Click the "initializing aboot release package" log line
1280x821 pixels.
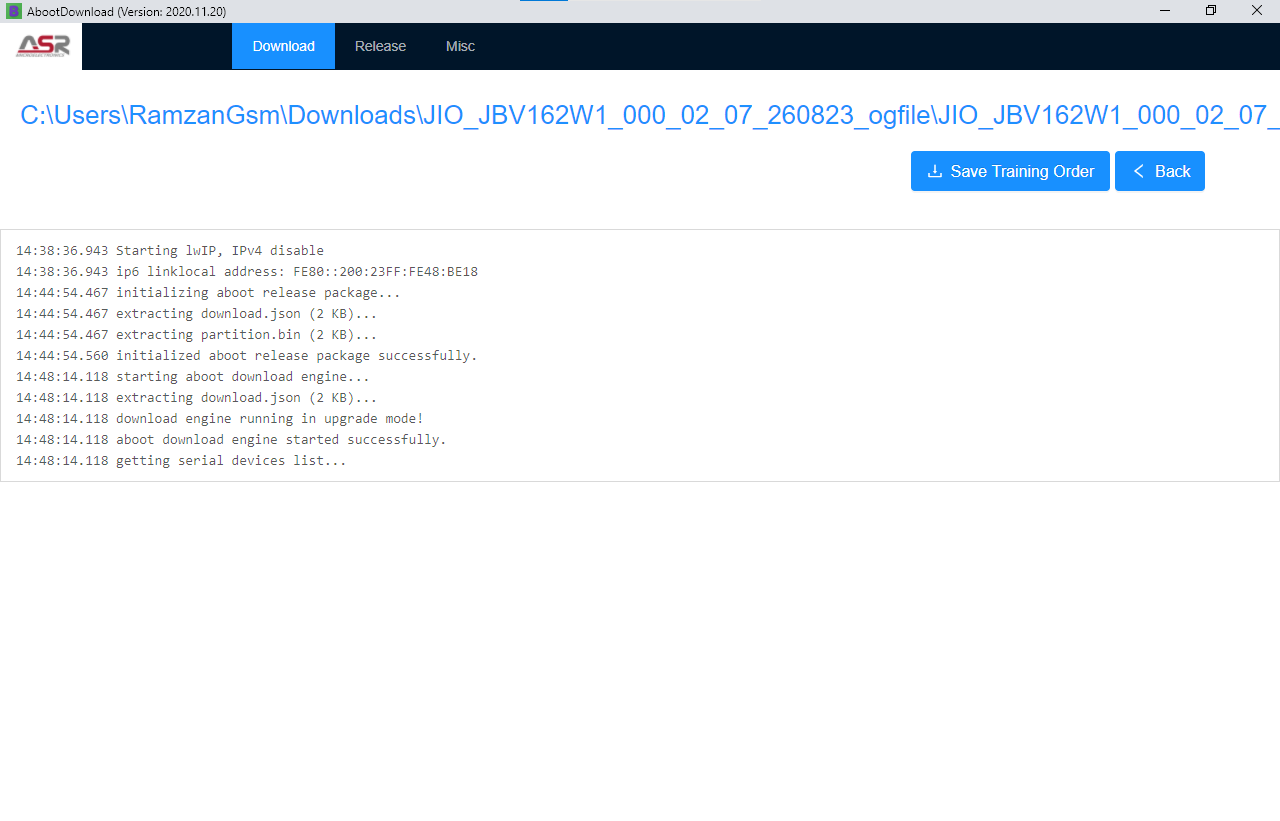258,293
